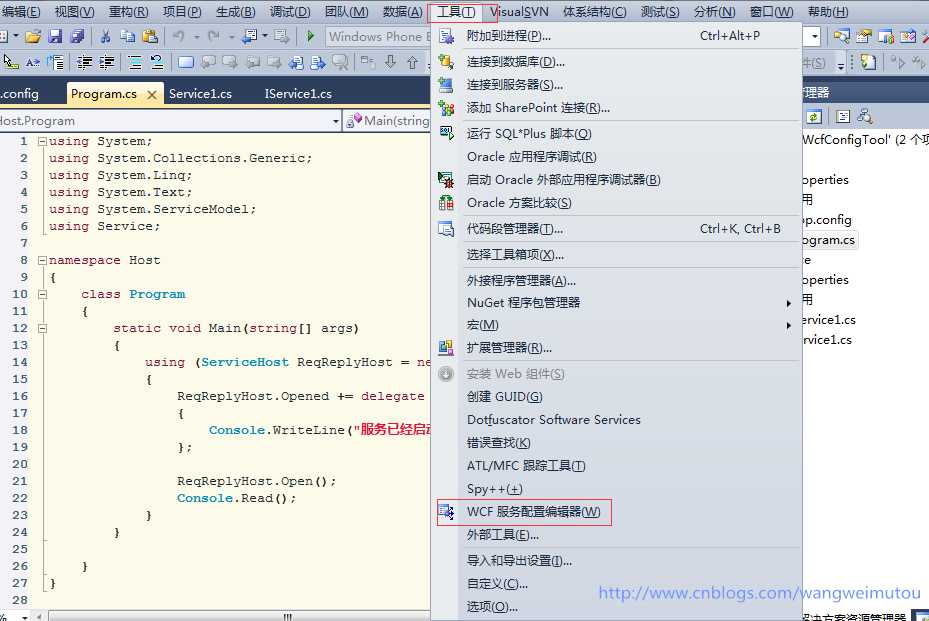Collapse the namespace Host block
Viewport: 929px width, 621px height.
42,260
